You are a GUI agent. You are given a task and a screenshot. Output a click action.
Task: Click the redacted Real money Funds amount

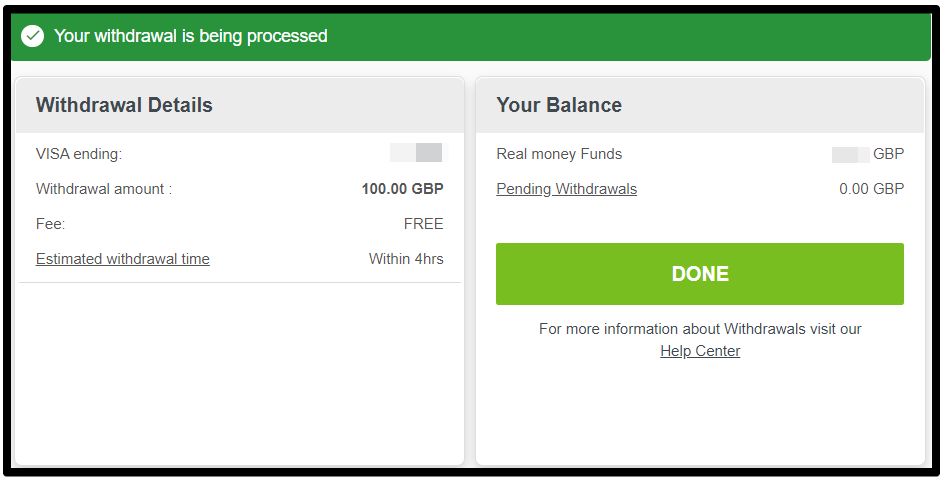[850, 154]
